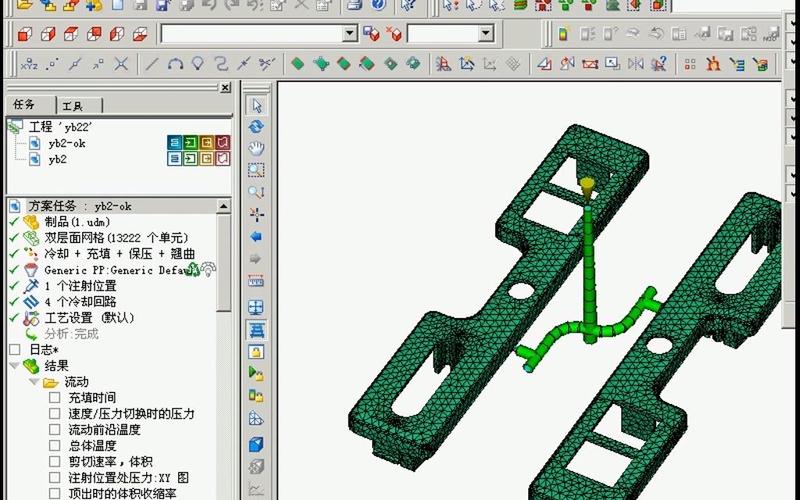This screenshot has height=500, width=800.
Task: Toggle the 总体温度 checkbox
Action: point(55,446)
